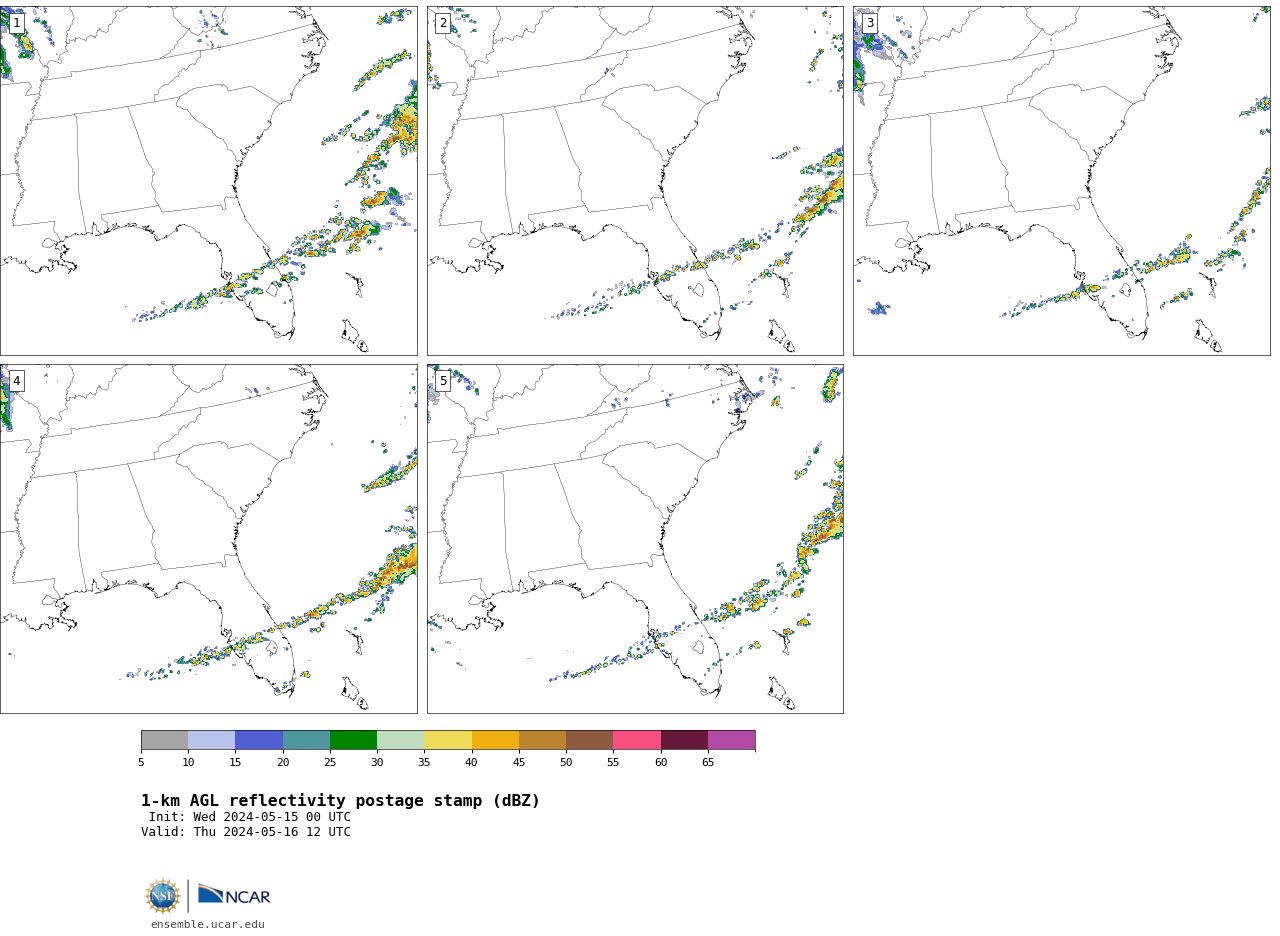Click the NSF logo icon

(163, 896)
